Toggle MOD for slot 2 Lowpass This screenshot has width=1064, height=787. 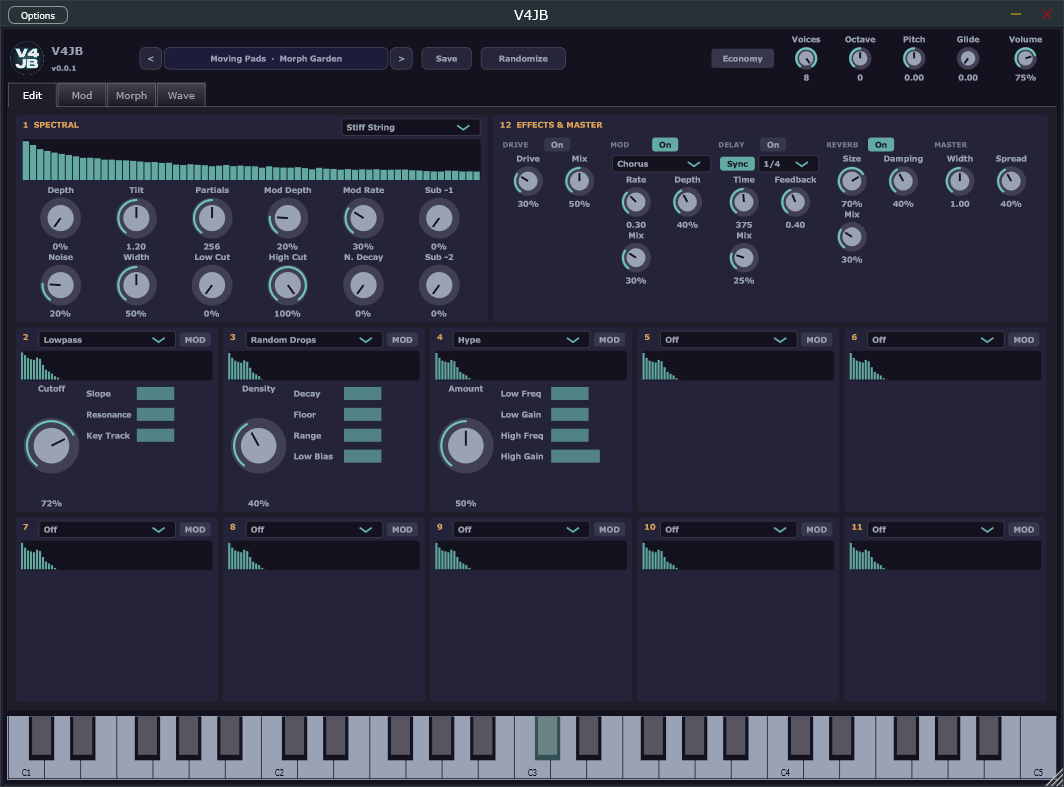(195, 340)
